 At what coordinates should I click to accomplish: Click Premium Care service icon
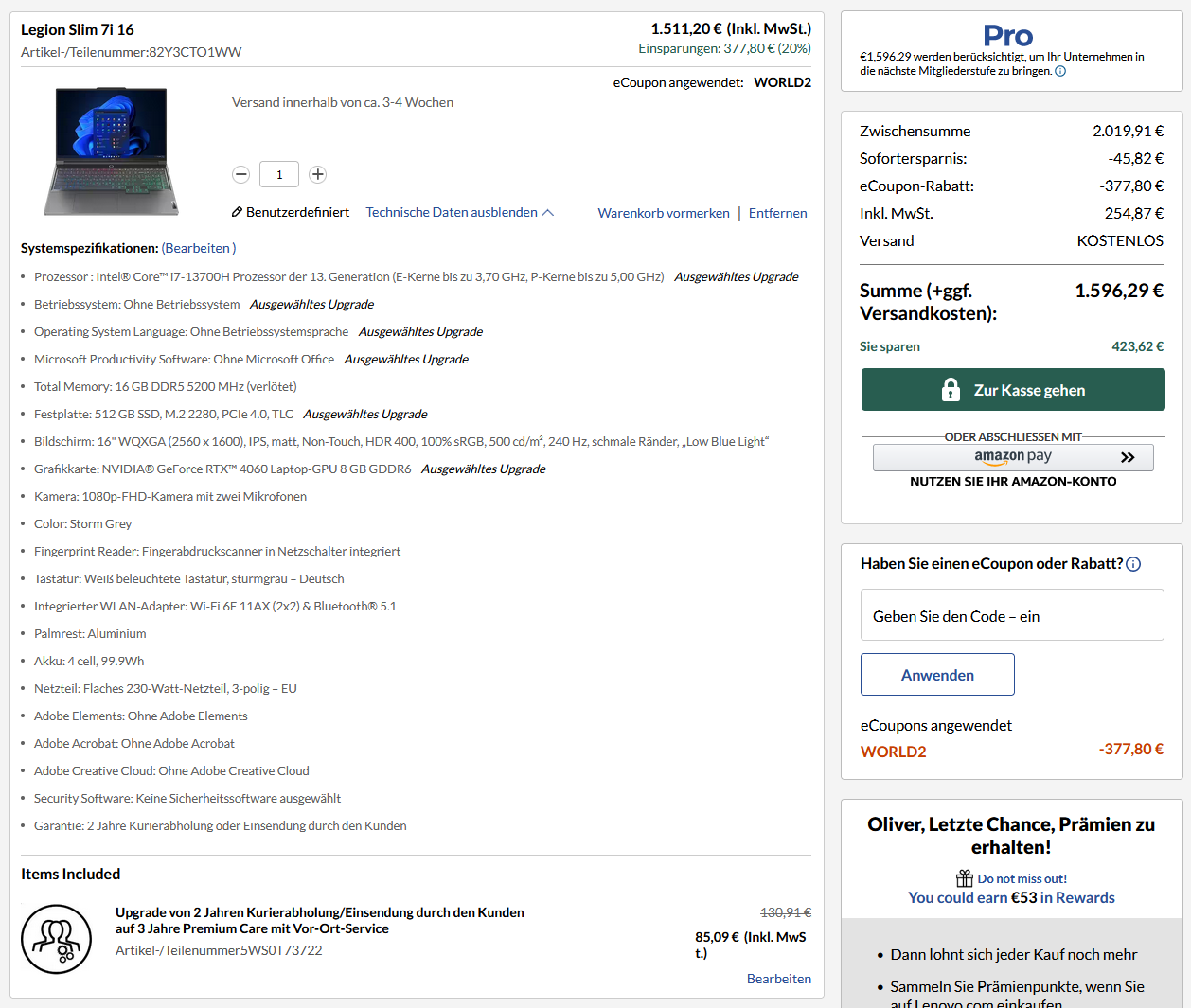tap(57, 939)
